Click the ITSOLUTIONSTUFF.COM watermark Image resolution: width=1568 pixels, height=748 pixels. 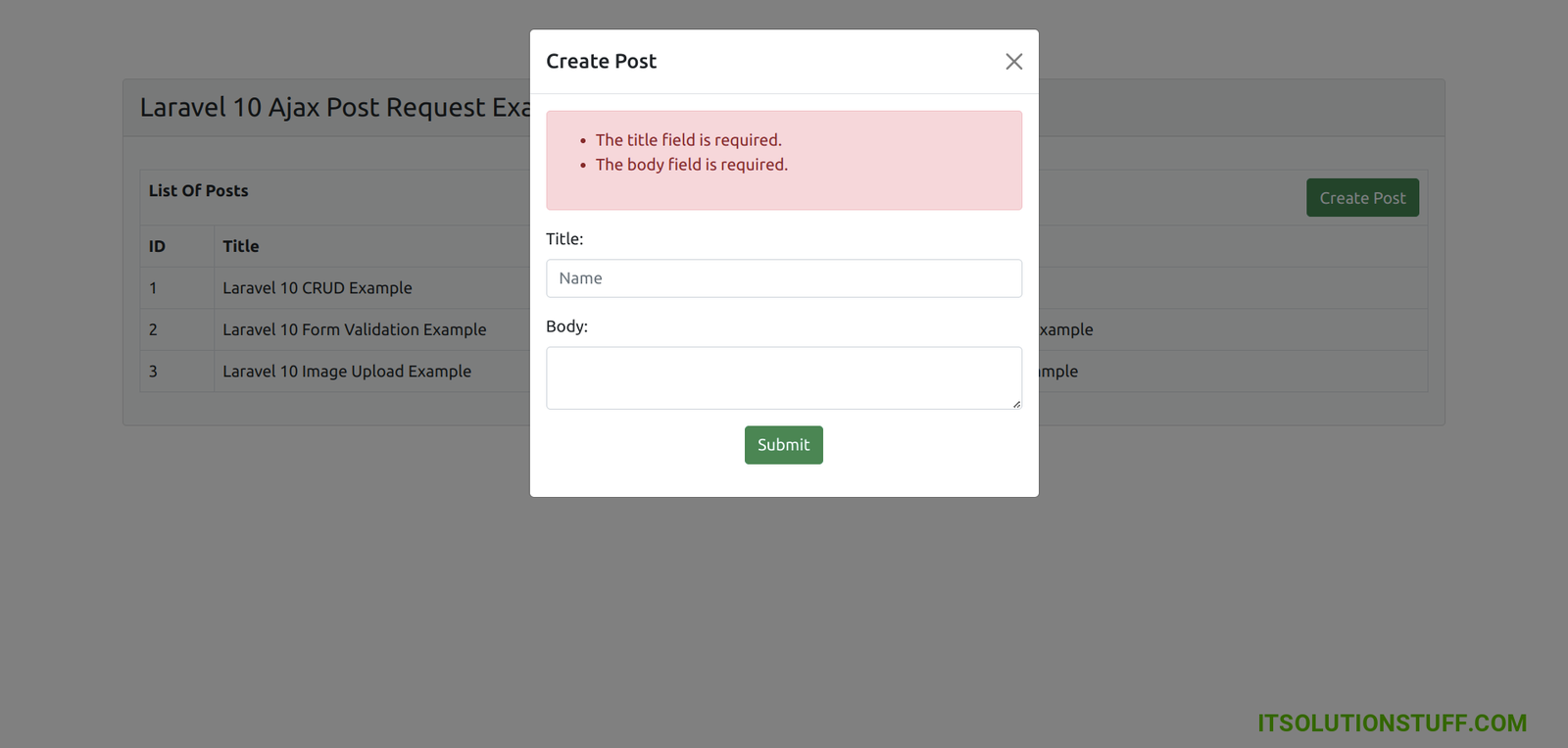pos(1392,723)
